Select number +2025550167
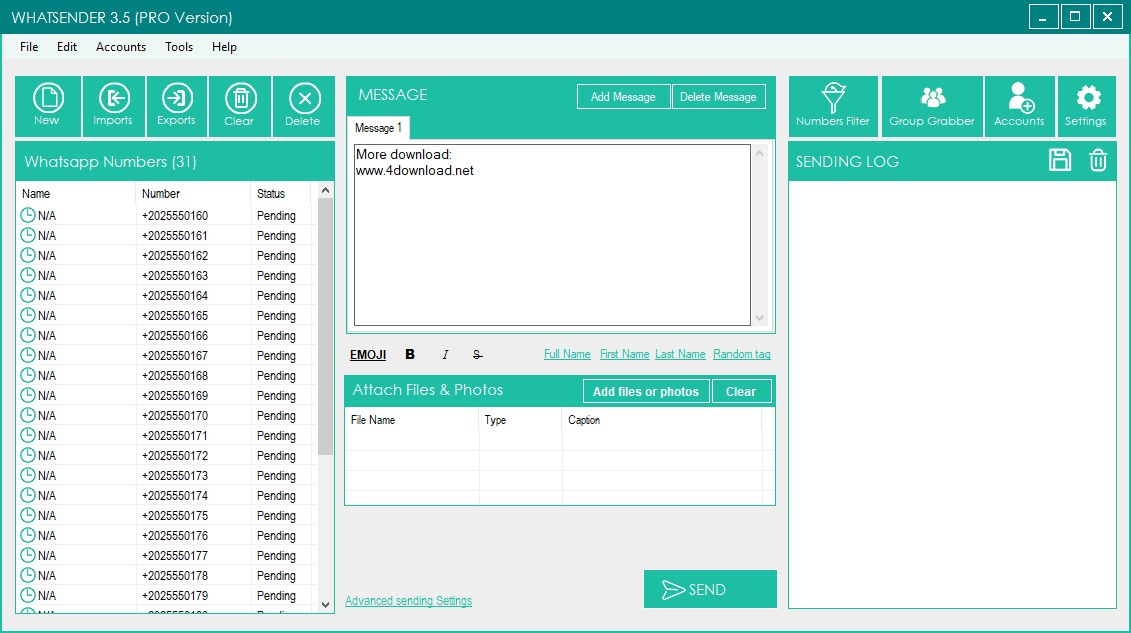 (175, 355)
